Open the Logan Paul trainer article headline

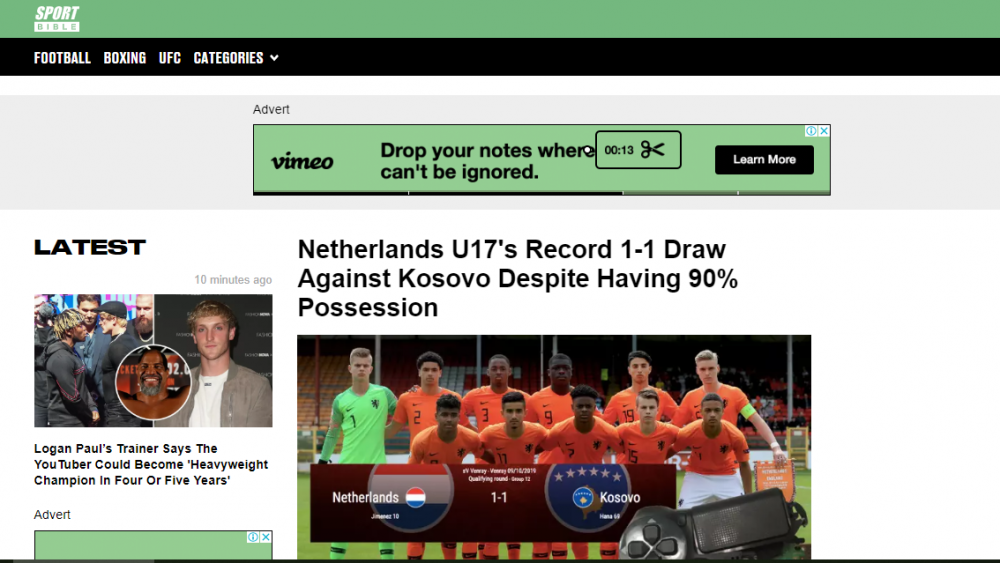151,464
